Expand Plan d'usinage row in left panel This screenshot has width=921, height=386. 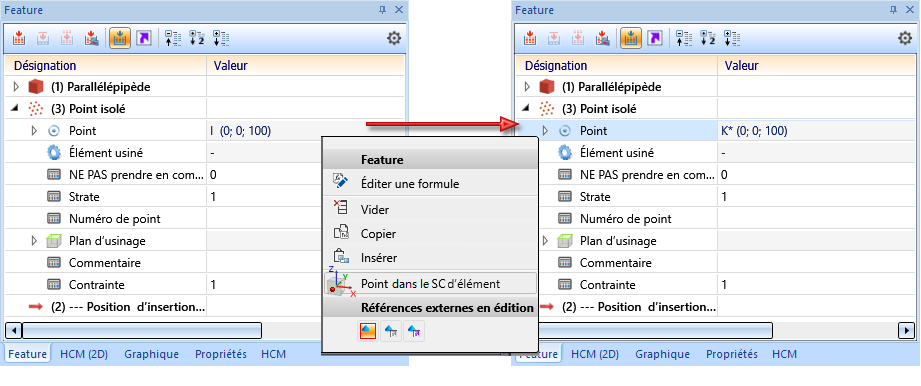(x=34, y=241)
